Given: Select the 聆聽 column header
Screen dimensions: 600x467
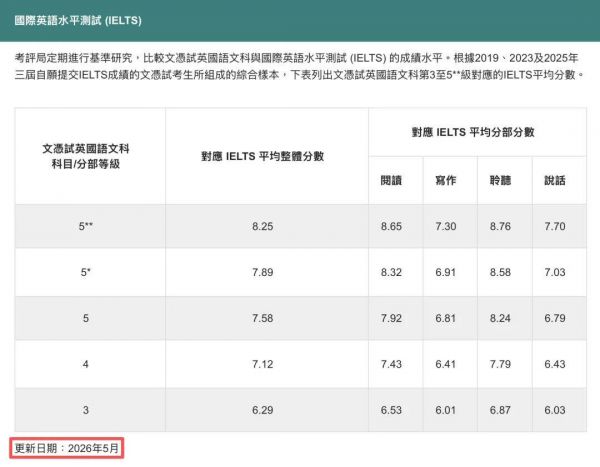Looking at the screenshot, I should [500, 180].
